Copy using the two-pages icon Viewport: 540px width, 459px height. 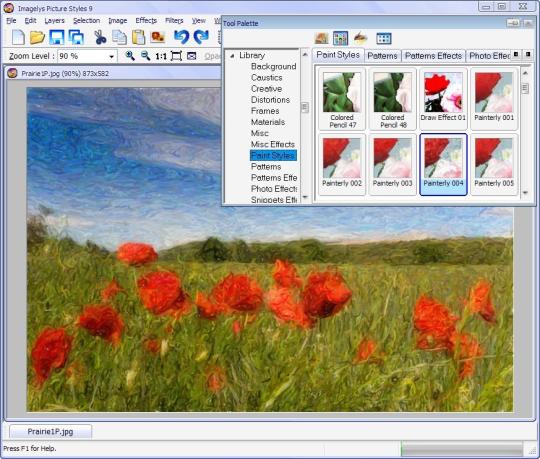tap(120, 37)
